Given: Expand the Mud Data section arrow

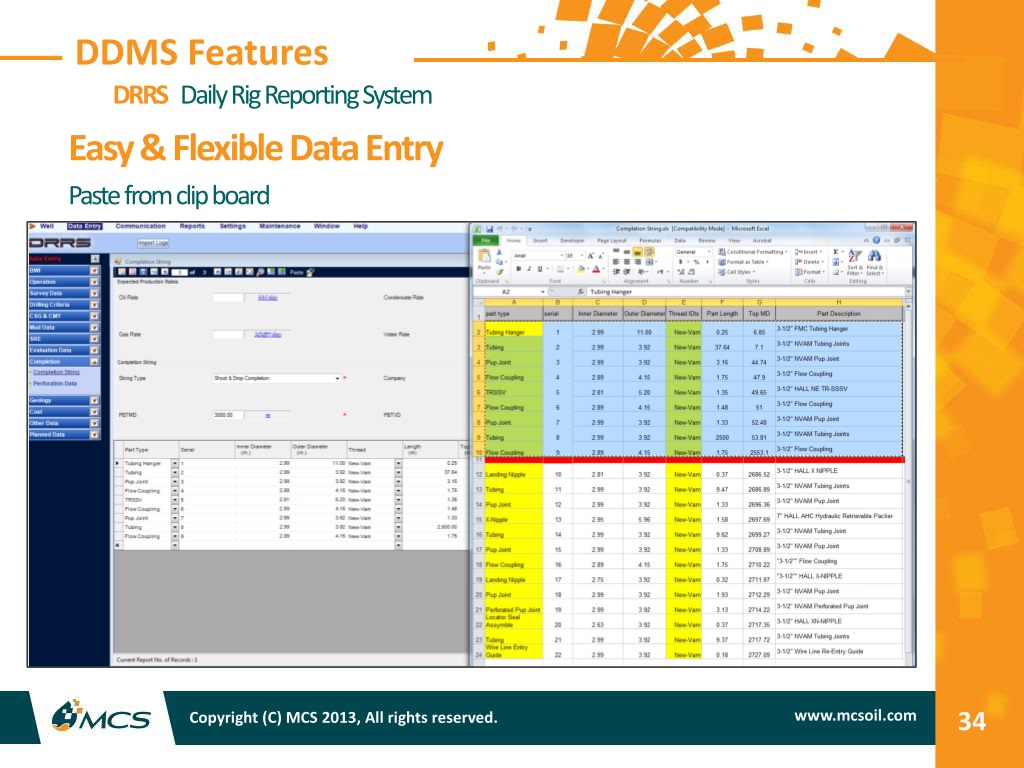Looking at the screenshot, I should [94, 327].
